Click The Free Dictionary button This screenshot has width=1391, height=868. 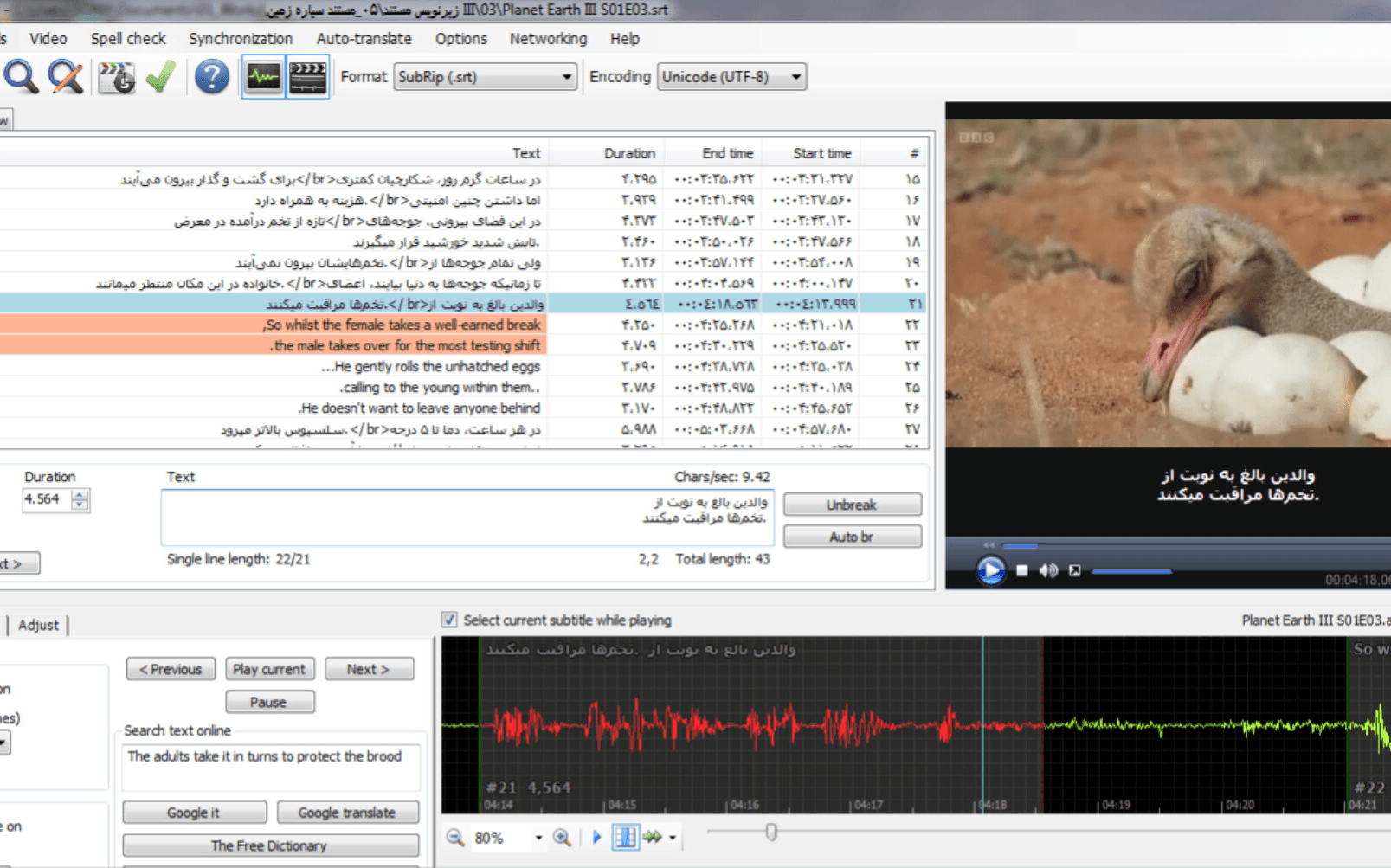pos(270,845)
